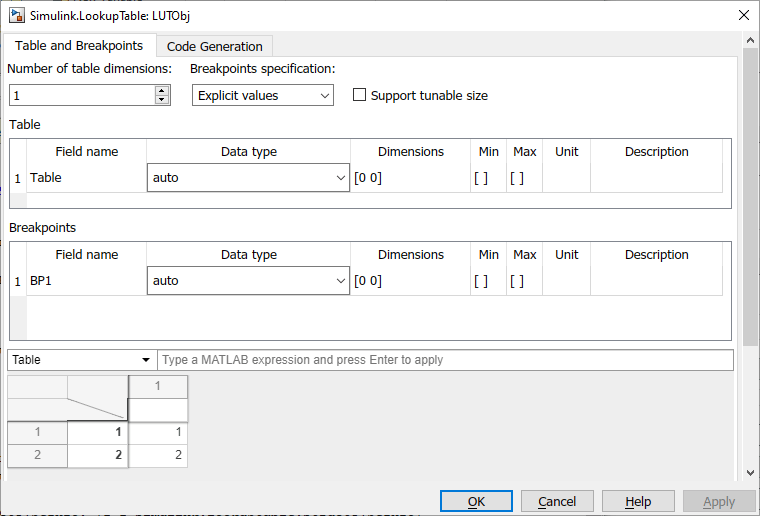
Task: Click the Table row Dimensions cell
Action: click(x=410, y=178)
